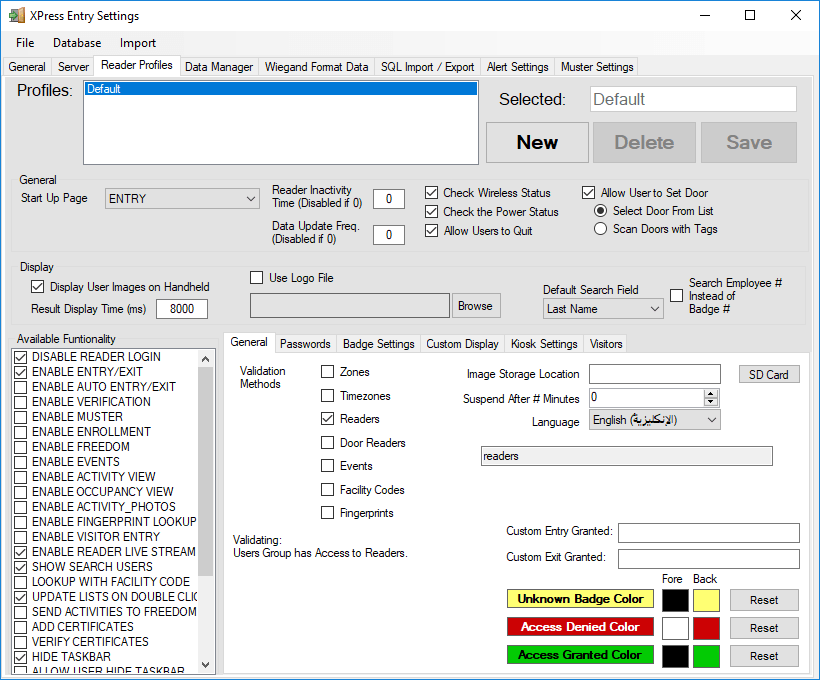This screenshot has height=680, width=820.
Task: Check ENABLE MUSTER functionality
Action: (20, 417)
